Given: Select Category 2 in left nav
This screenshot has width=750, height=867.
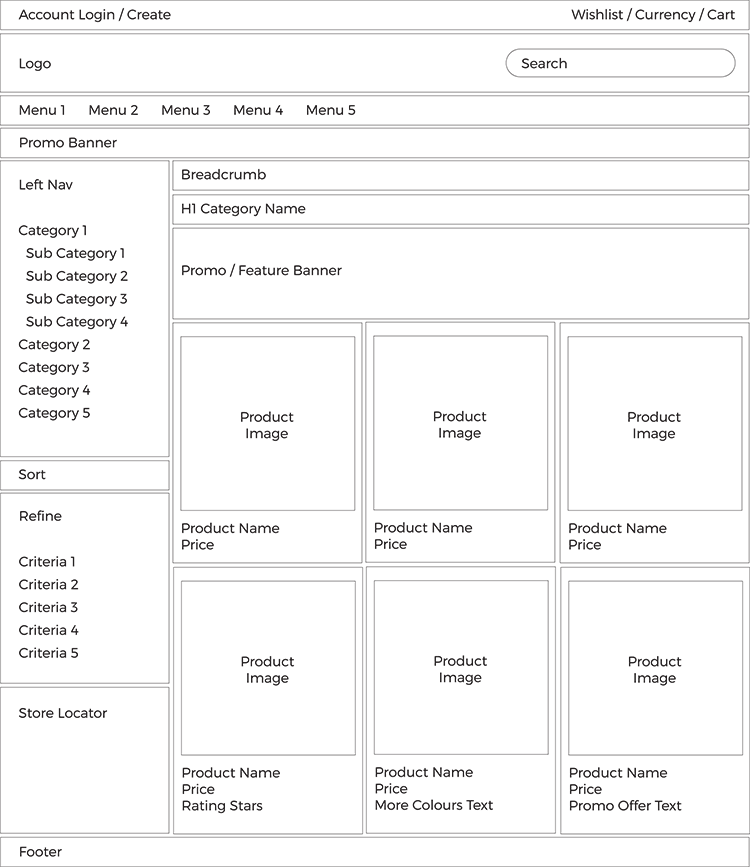Looking at the screenshot, I should pos(54,344).
